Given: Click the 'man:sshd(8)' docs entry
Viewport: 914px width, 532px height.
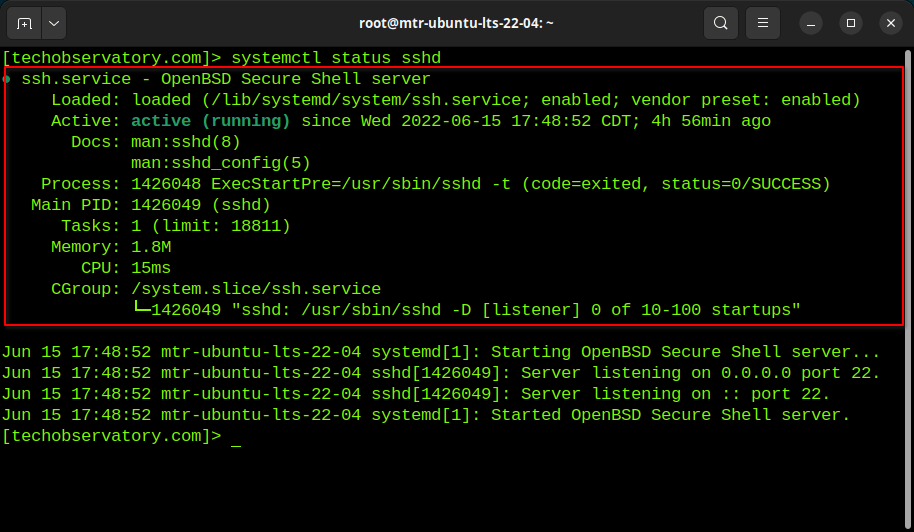Looking at the screenshot, I should [x=185, y=142].
